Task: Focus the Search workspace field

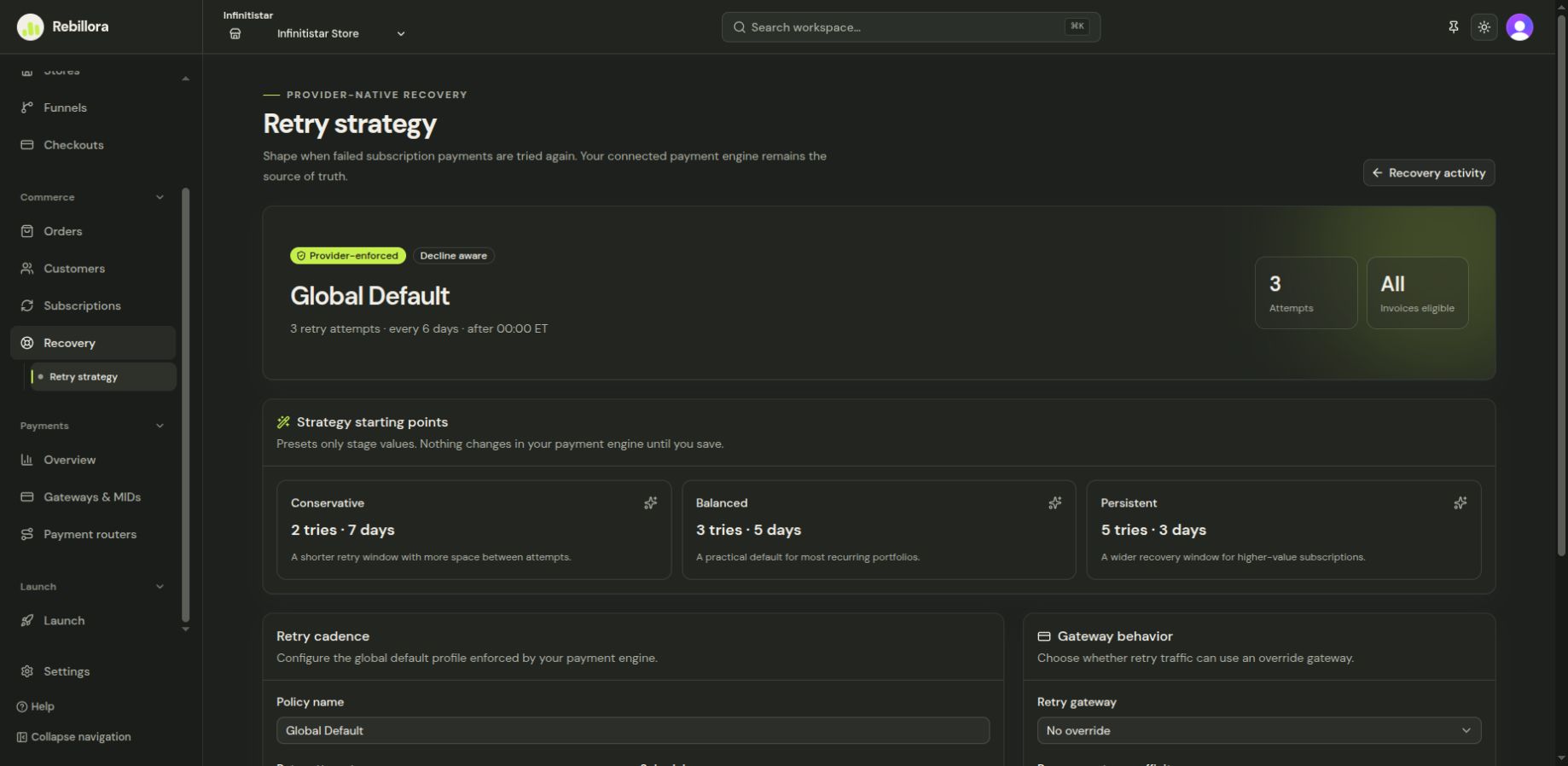Action: click(x=911, y=27)
